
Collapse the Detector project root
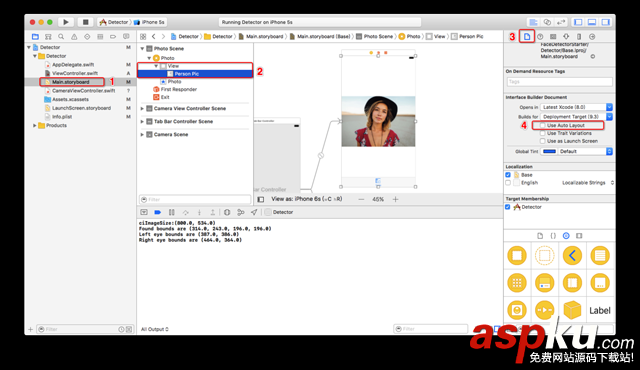pyautogui.click(x=29, y=47)
